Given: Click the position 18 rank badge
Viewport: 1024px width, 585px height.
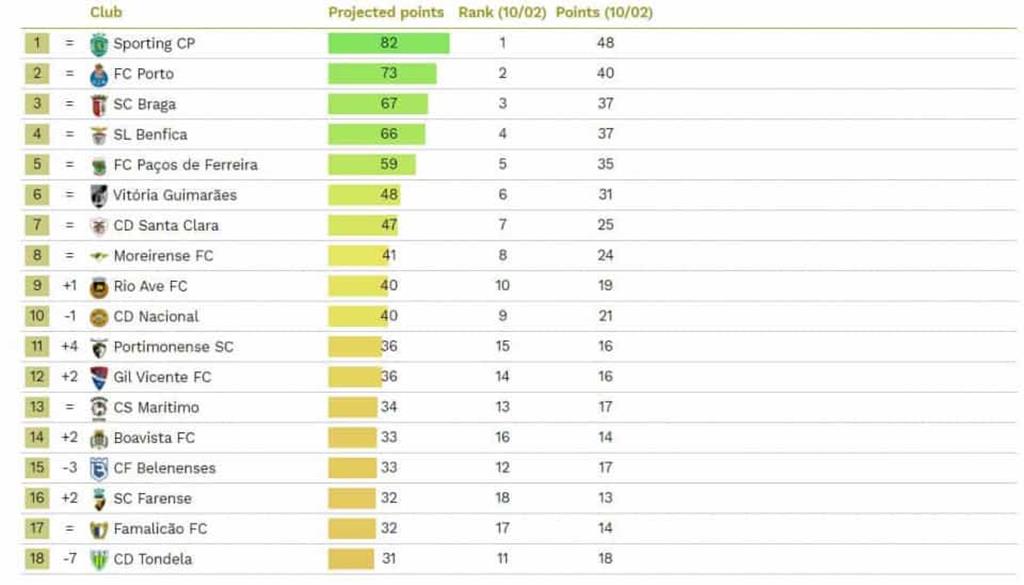Looking at the screenshot, I should (36, 559).
